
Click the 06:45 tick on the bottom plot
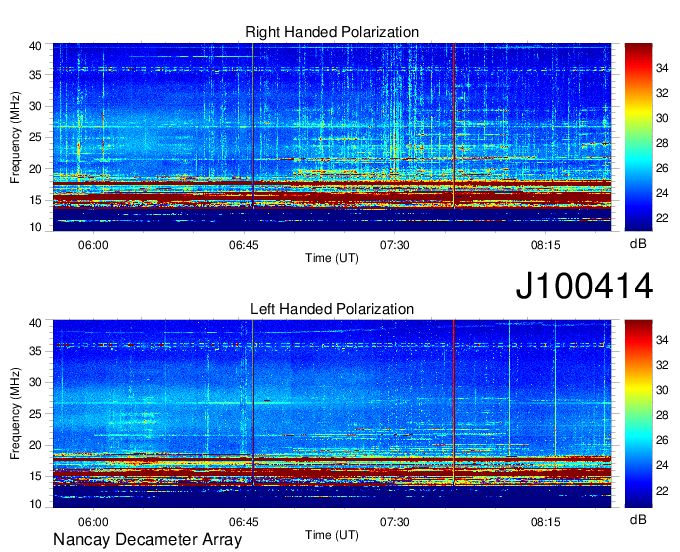coord(244,522)
